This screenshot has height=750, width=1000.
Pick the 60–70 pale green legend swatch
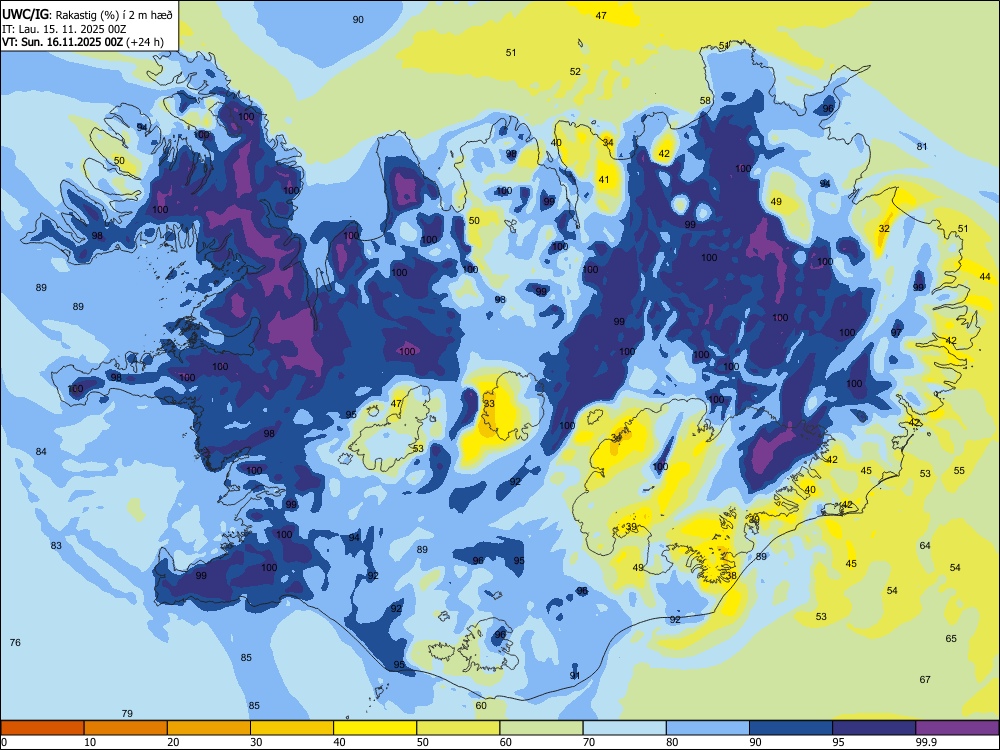pyautogui.click(x=541, y=728)
